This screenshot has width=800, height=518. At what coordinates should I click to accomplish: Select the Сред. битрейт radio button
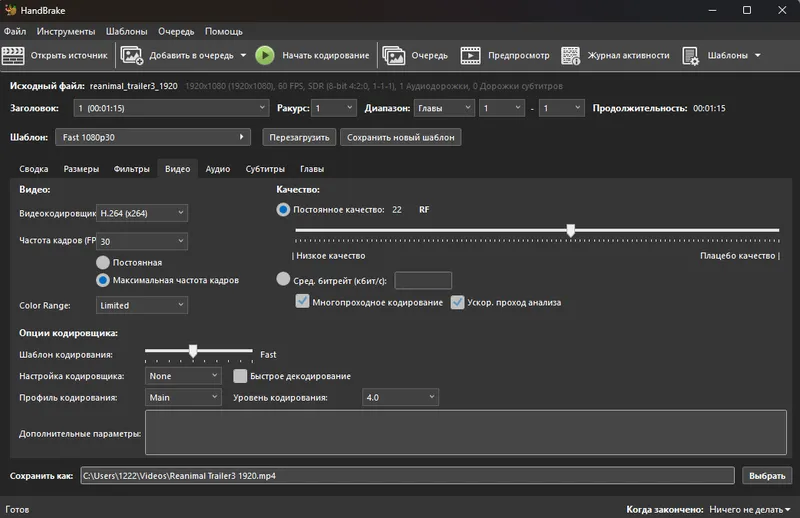283,279
